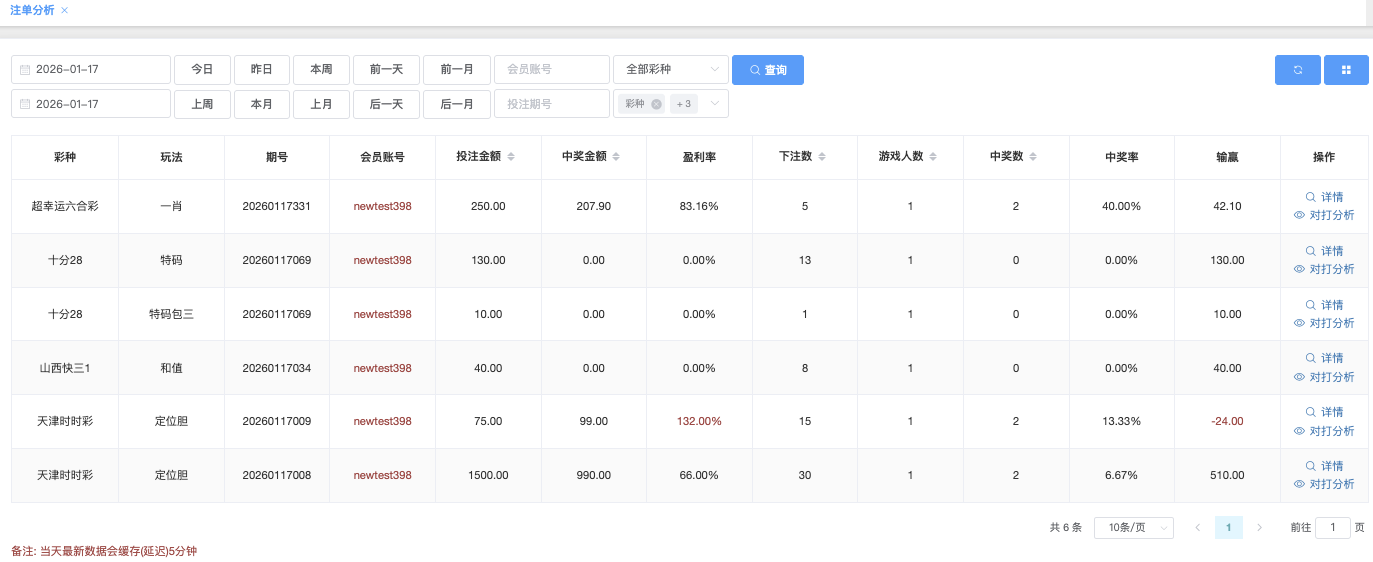Switch to the 注单分析 tab
This screenshot has width=1373, height=562.
[x=32, y=10]
